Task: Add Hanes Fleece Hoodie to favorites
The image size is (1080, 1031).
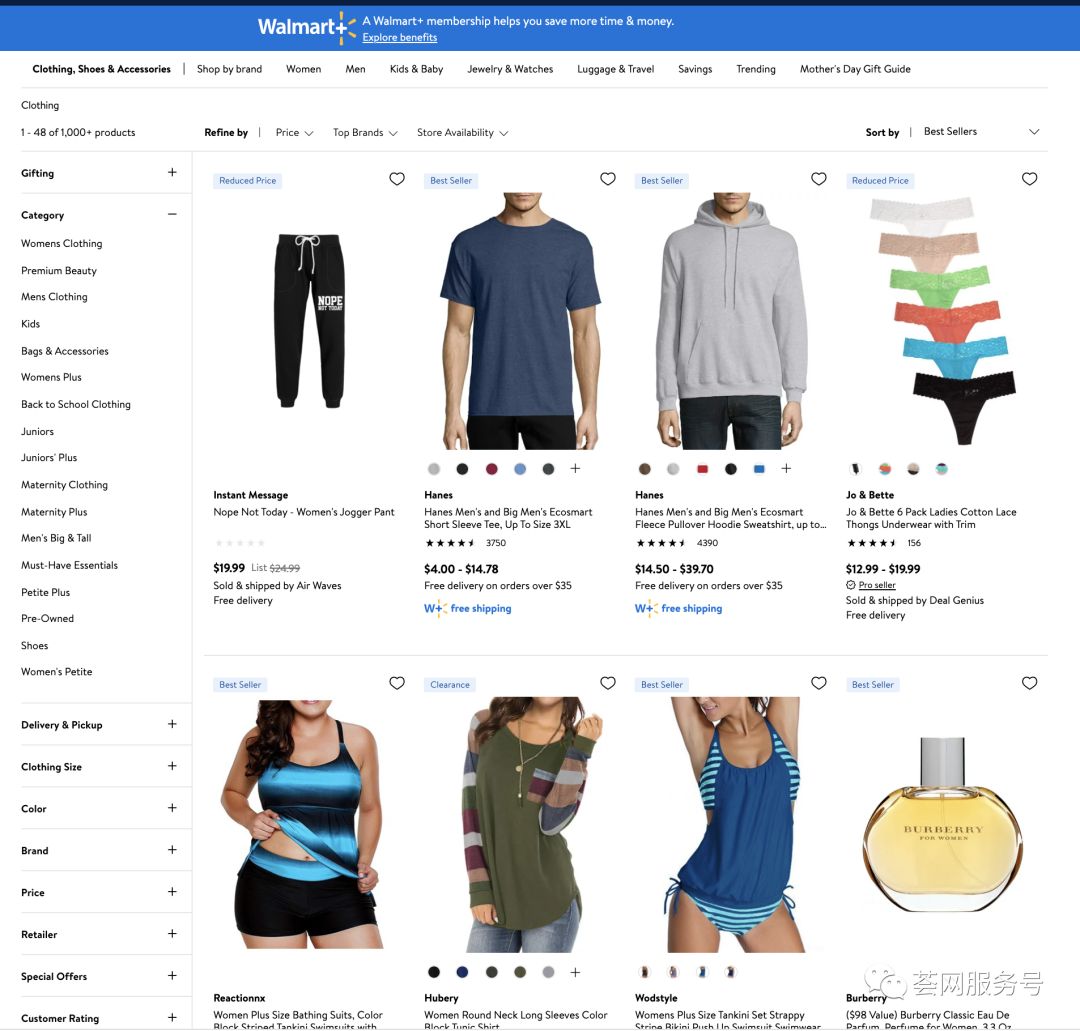Action: coord(819,179)
